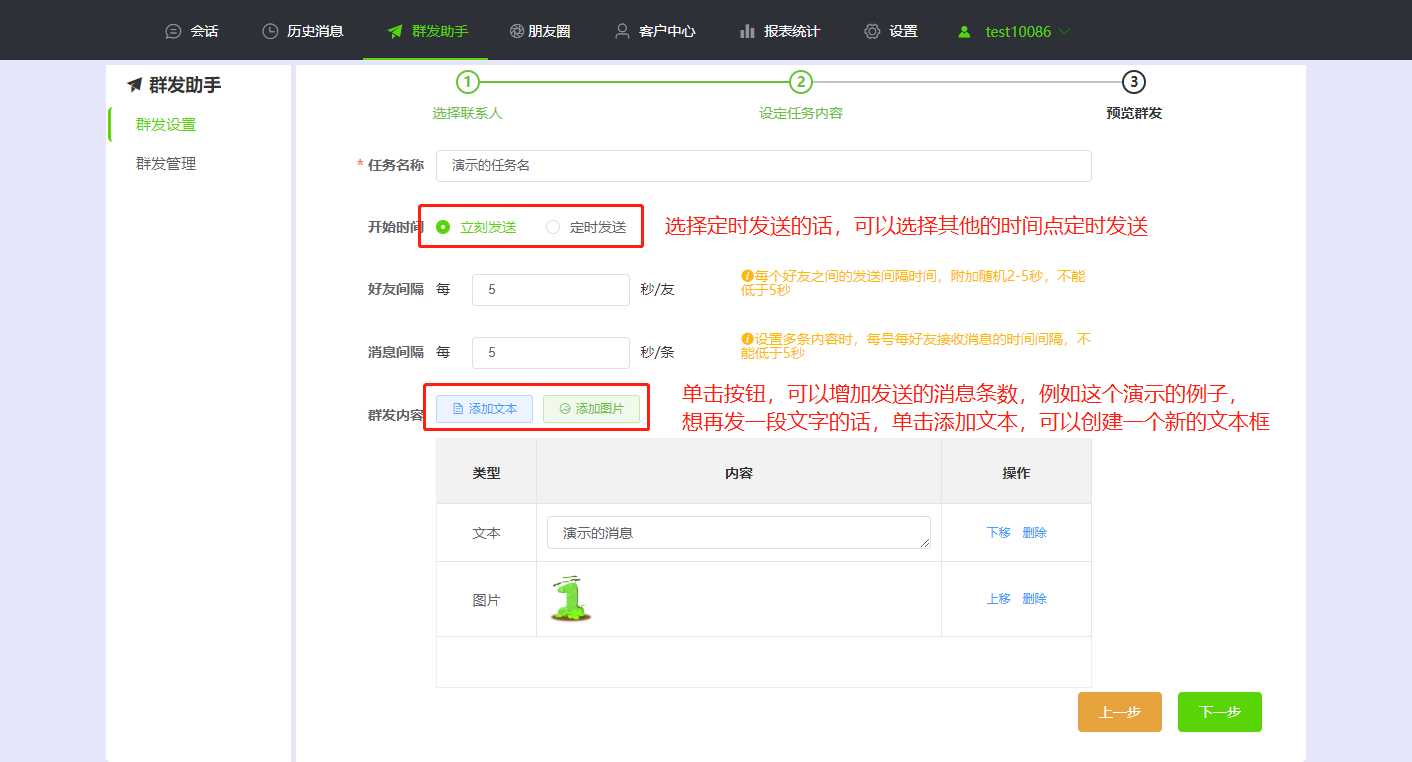The height and width of the screenshot is (762, 1412).
Task: Click the orange info icon for 好友间隔 hint
Action: [x=746, y=276]
